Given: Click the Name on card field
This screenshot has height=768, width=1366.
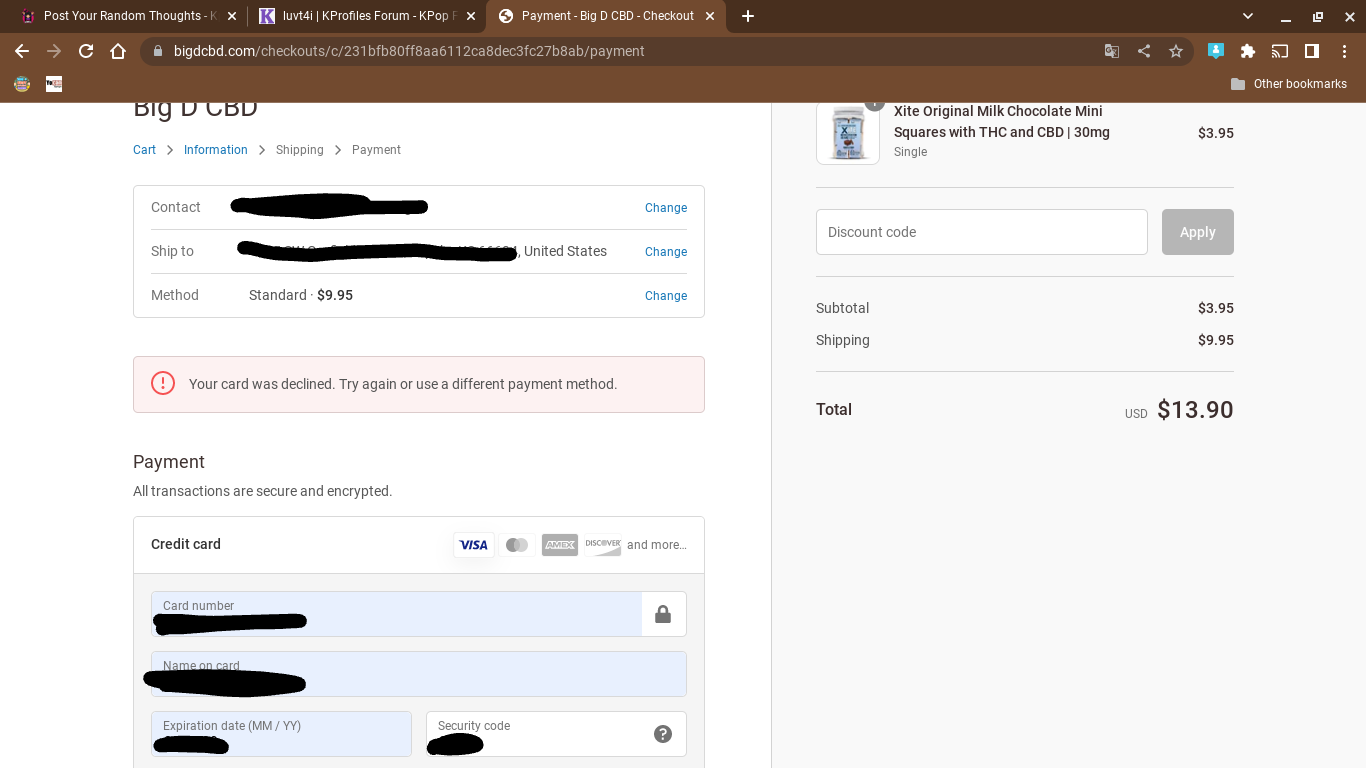Looking at the screenshot, I should [419, 674].
